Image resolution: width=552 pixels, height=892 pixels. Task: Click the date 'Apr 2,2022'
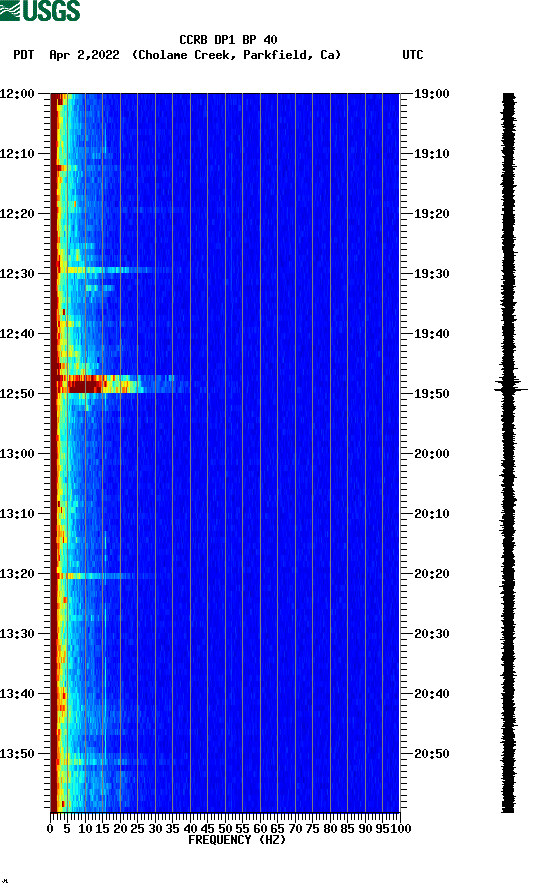[x=84, y=55]
